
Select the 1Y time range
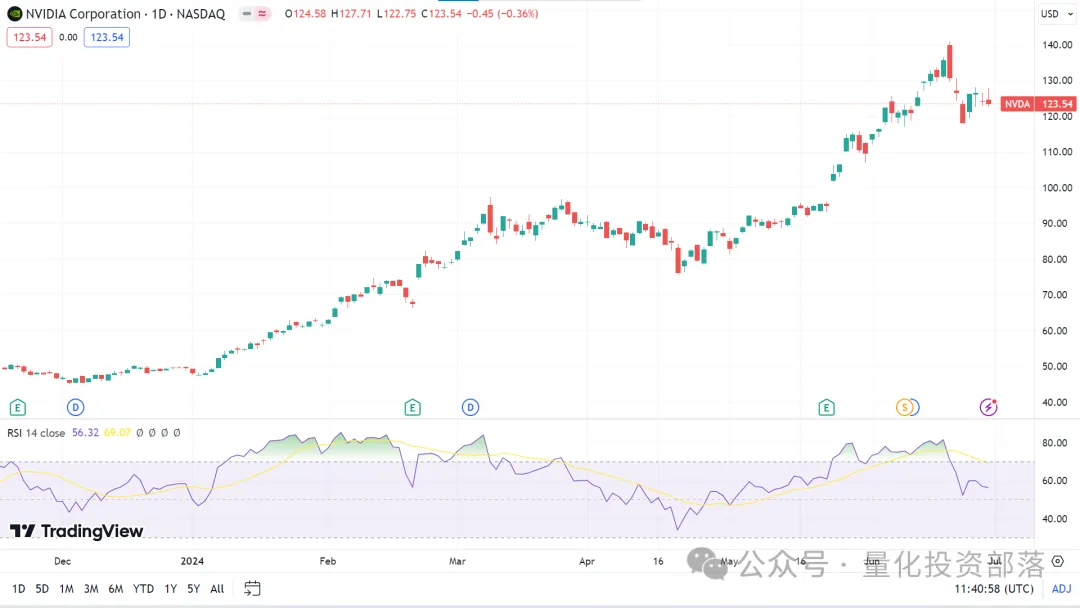coord(170,589)
